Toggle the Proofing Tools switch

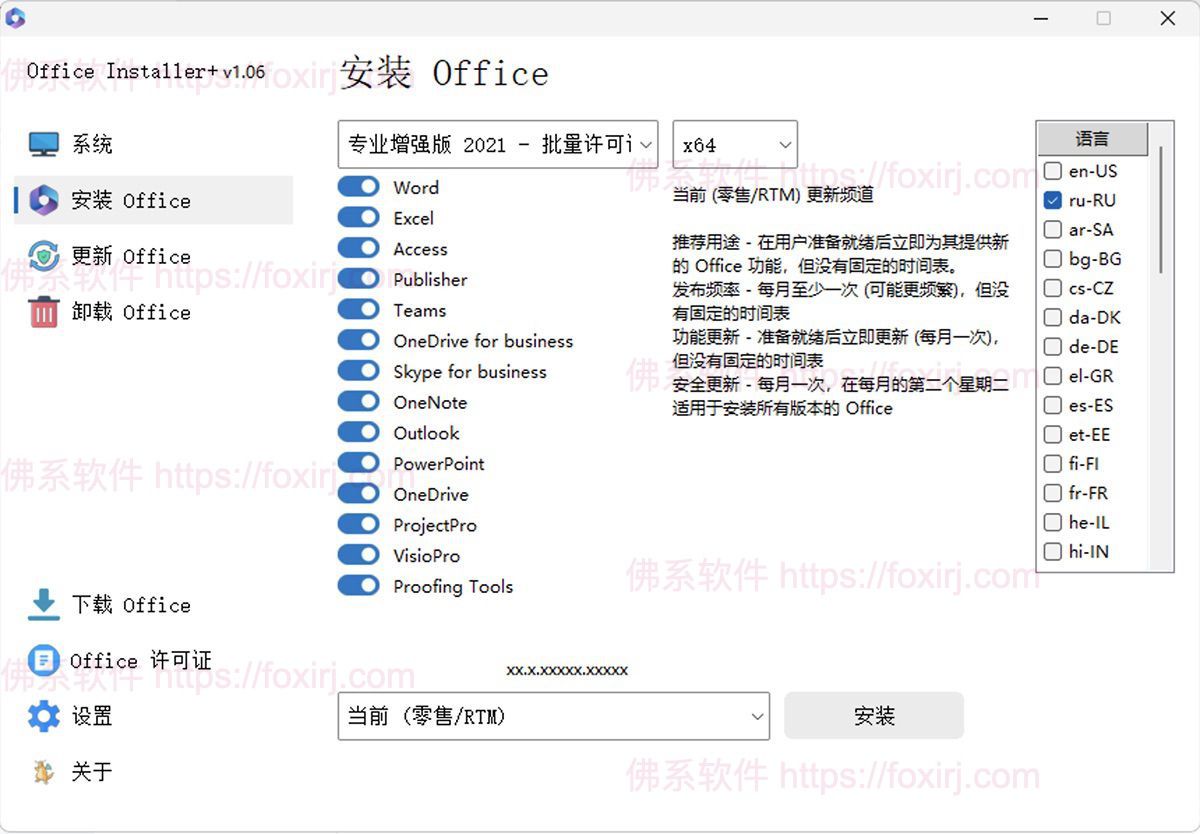click(x=358, y=586)
